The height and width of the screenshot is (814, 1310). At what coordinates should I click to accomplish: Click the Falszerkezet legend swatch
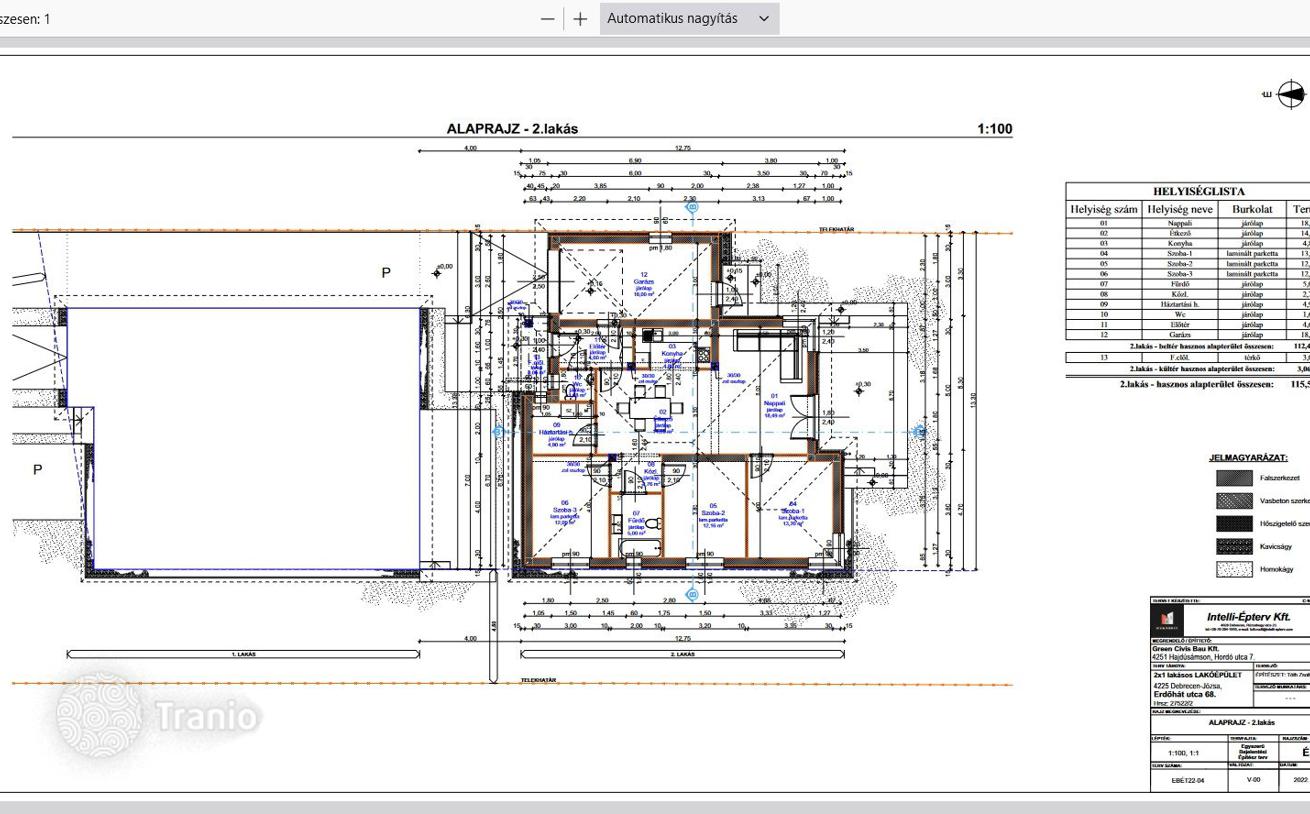click(1233, 479)
